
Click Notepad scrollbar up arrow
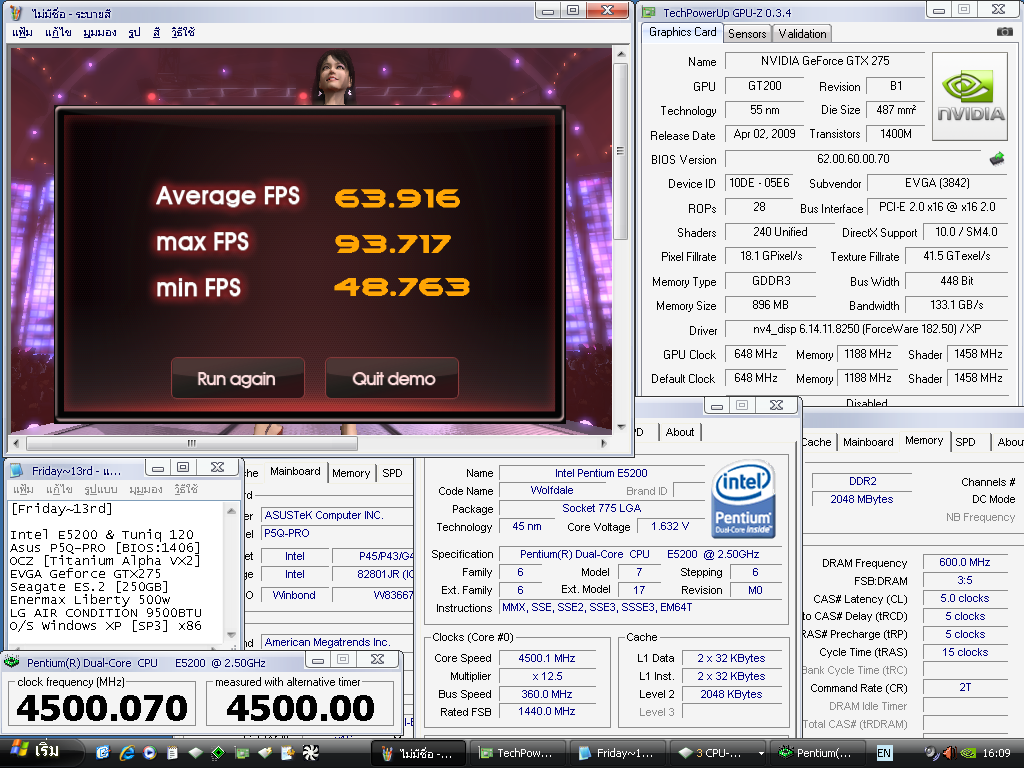[x=231, y=511]
